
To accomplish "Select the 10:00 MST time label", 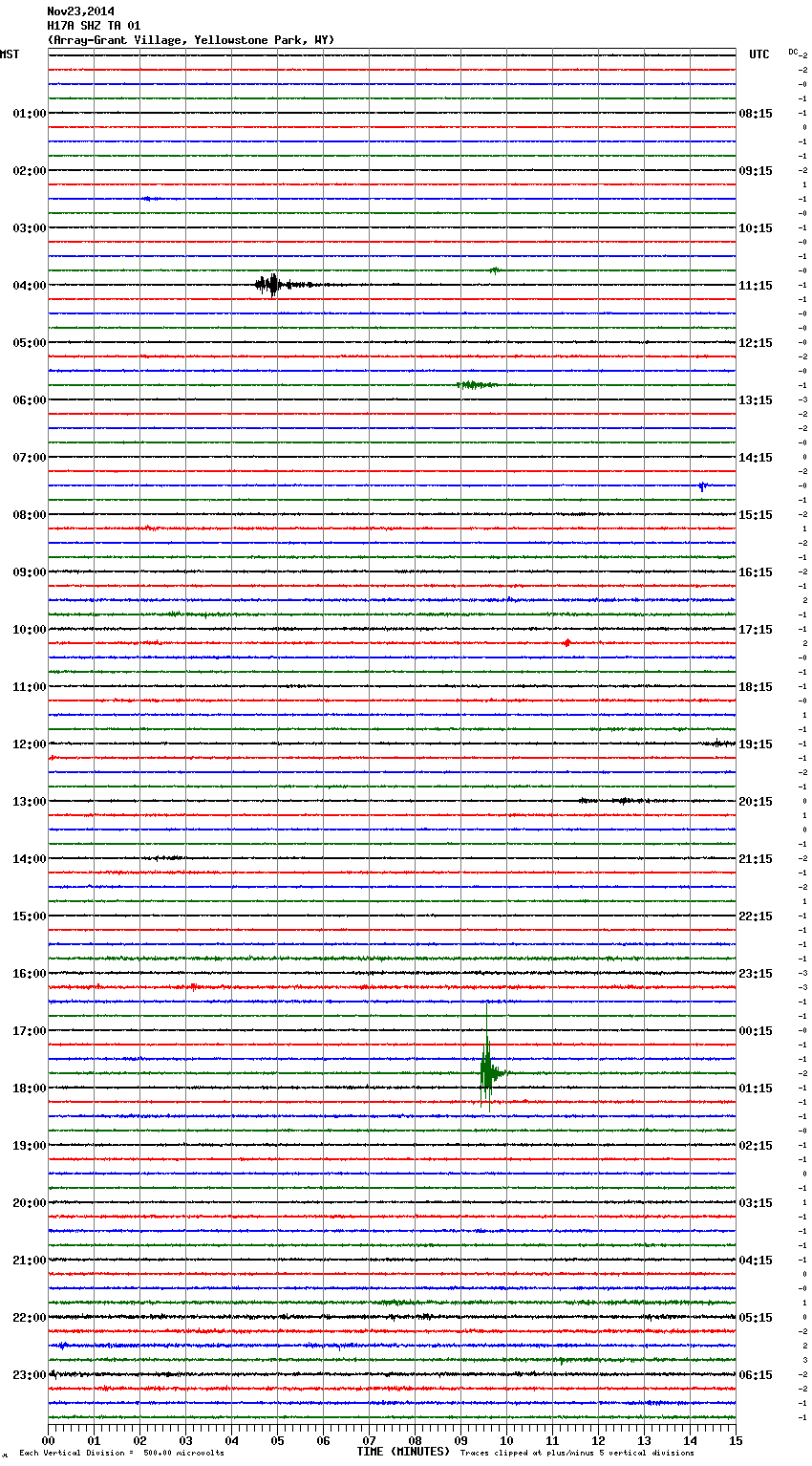I will [x=30, y=630].
